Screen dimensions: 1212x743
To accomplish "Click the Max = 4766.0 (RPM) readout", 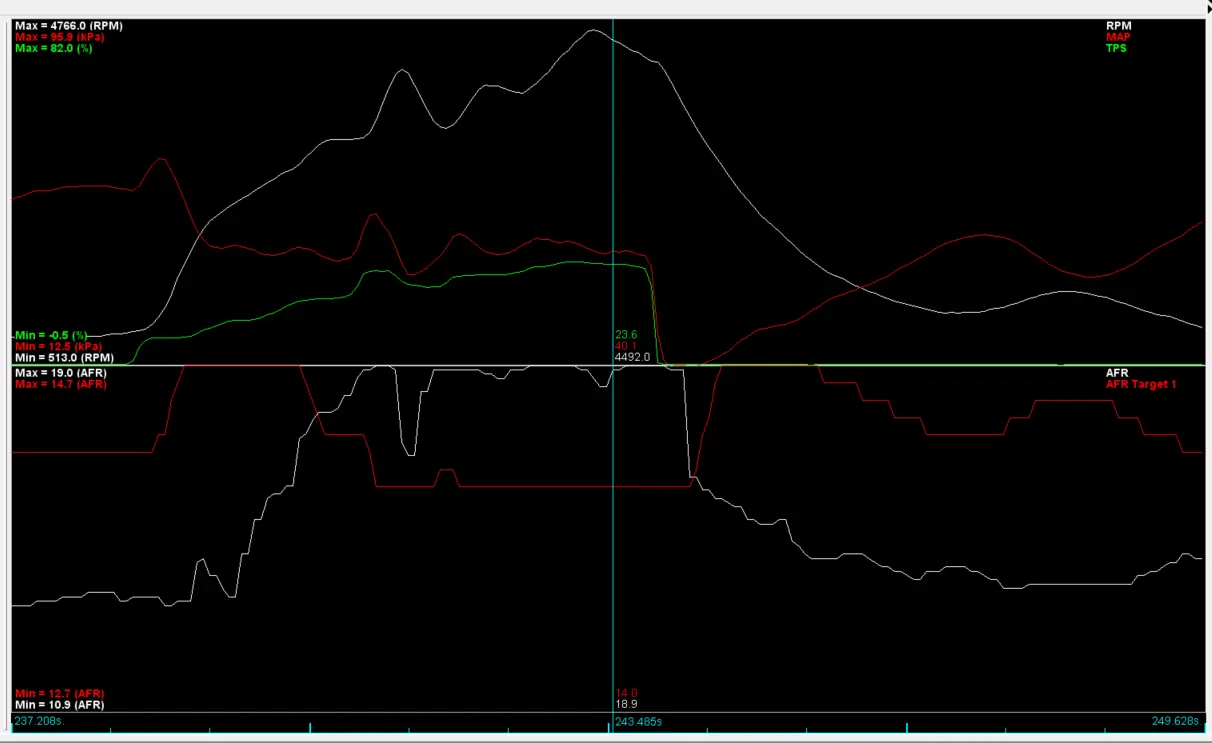I will (69, 26).
